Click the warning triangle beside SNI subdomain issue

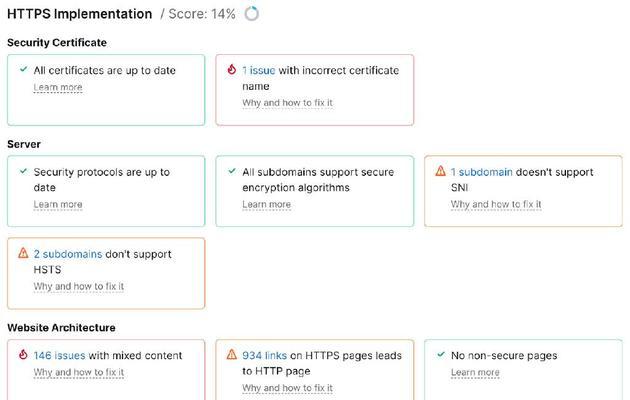coord(440,171)
